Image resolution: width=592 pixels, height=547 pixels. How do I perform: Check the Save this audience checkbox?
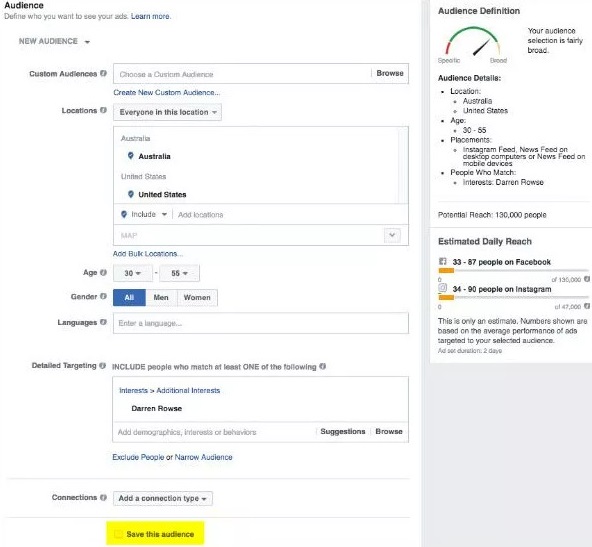[119, 534]
